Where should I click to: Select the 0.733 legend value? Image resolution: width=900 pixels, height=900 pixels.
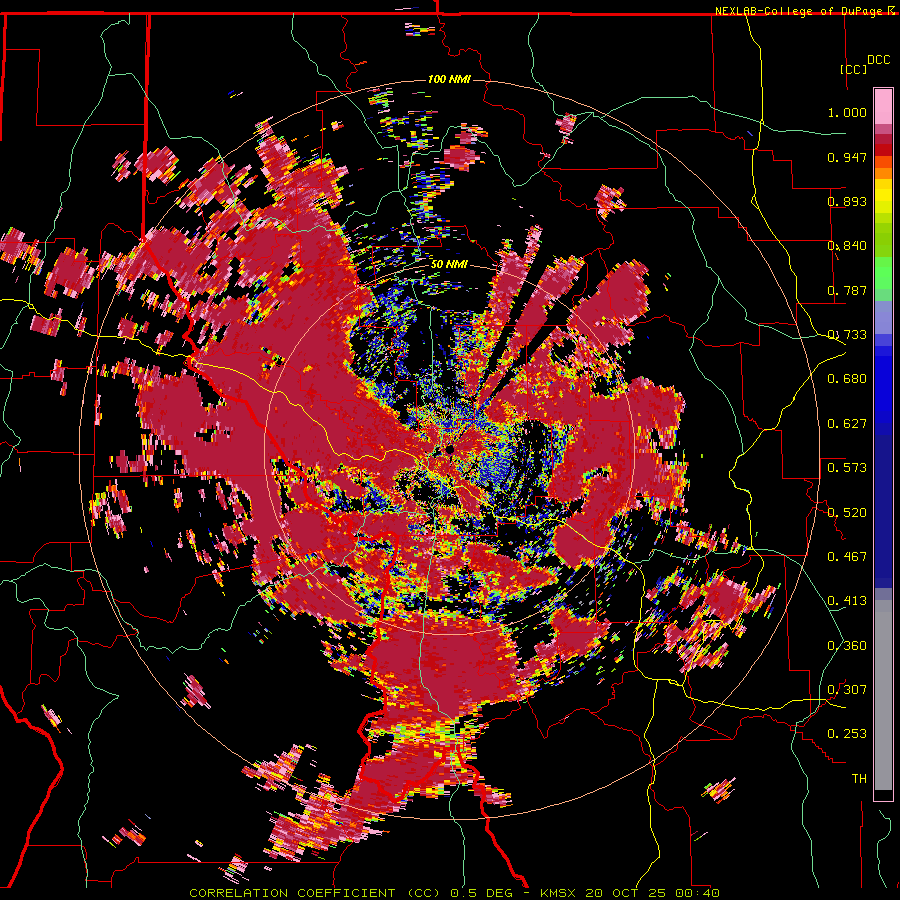(x=847, y=335)
